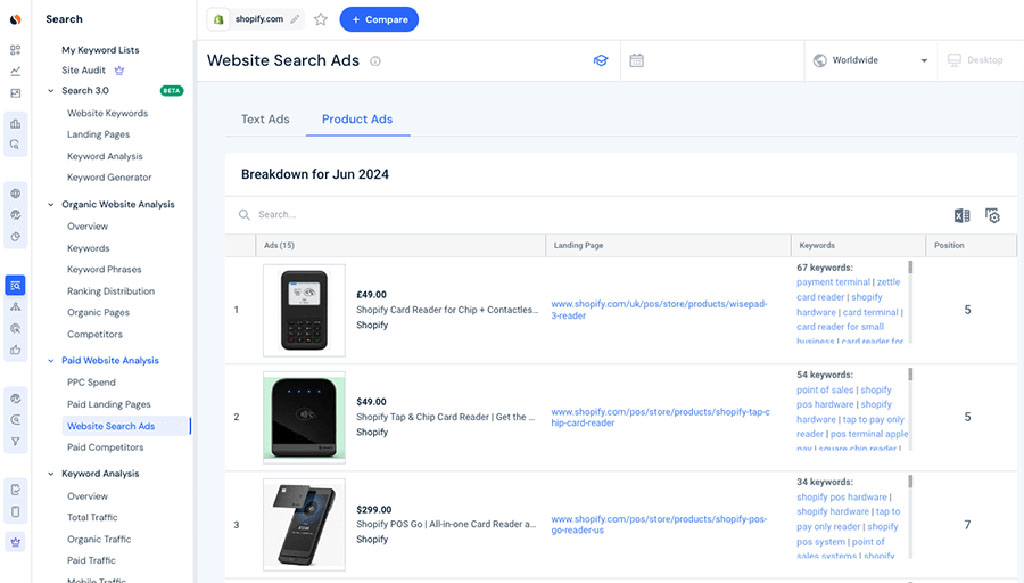Click 'shopify pos hardware' keyword in row 3
Viewport: 1024px width, 583px height.
click(x=842, y=497)
